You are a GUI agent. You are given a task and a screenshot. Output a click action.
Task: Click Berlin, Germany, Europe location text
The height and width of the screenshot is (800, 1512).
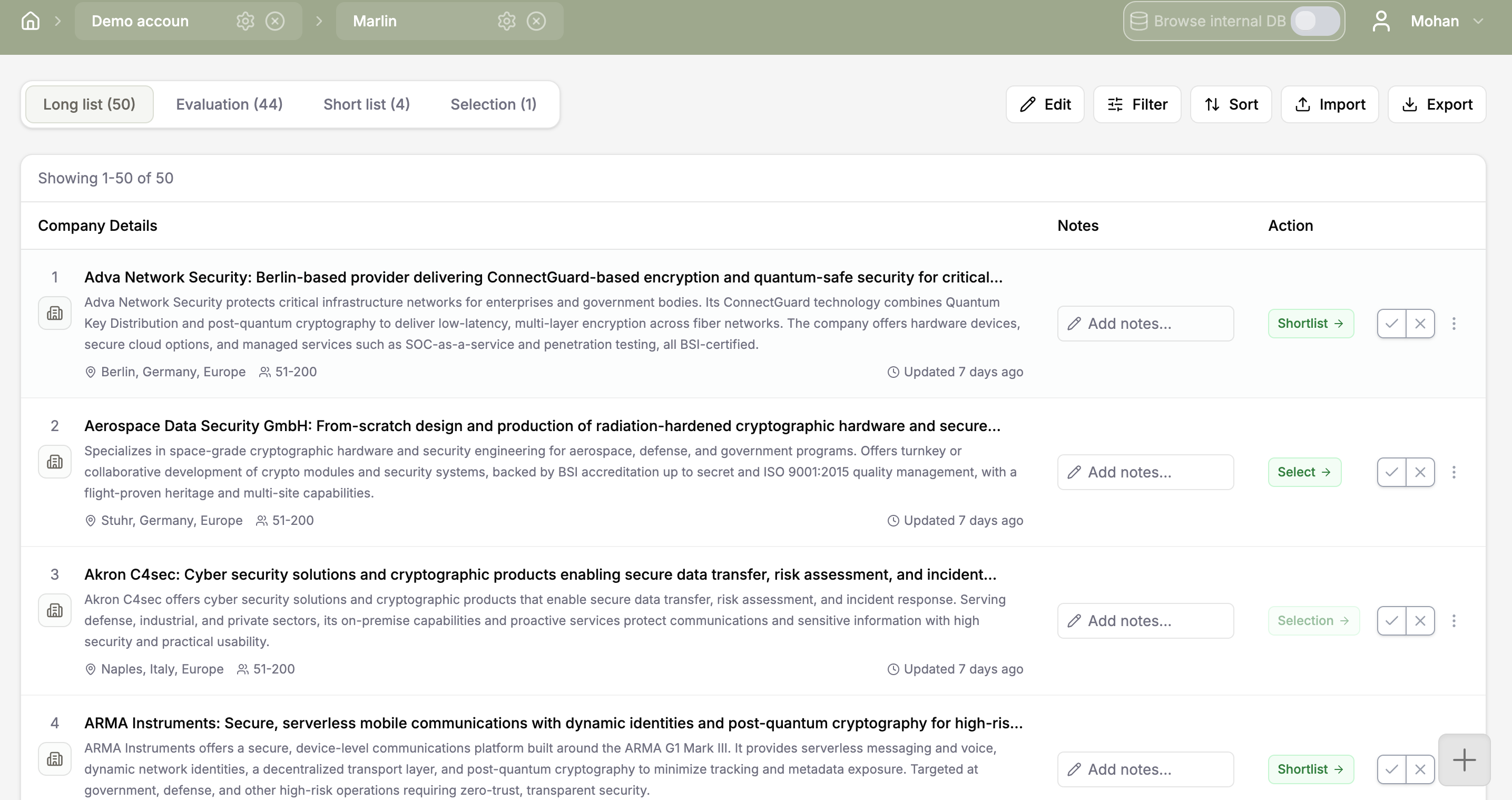pos(173,372)
